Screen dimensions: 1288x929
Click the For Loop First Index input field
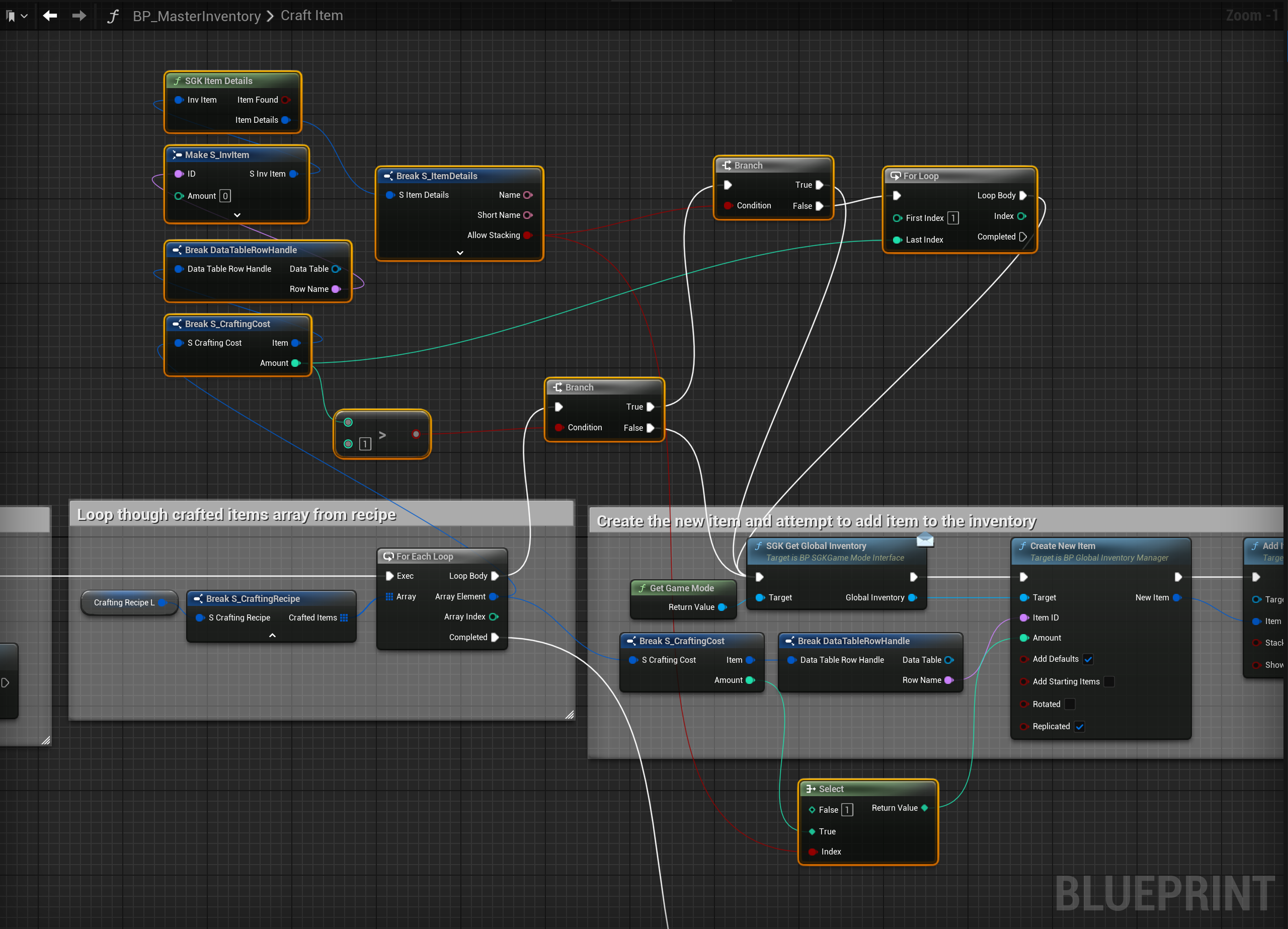pyautogui.click(x=952, y=218)
